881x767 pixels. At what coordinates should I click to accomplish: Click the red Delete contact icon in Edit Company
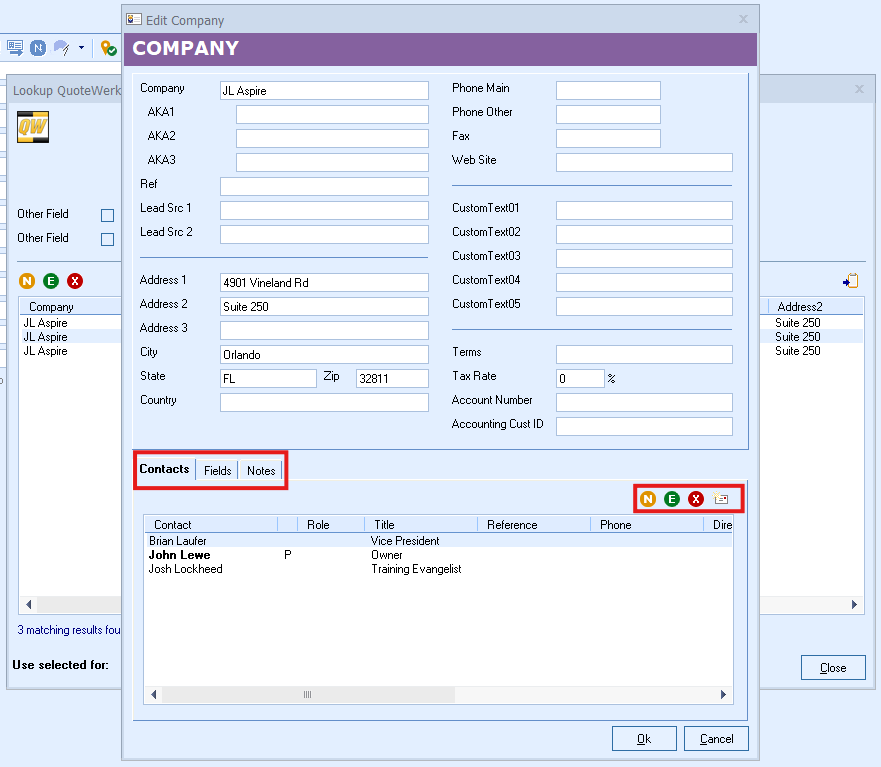point(696,499)
